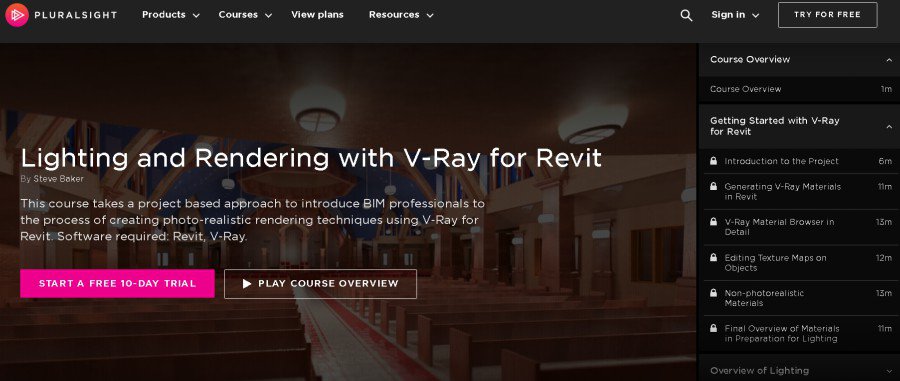Expand the Overview of Lighting section
The width and height of the screenshot is (900, 381).
[x=799, y=370]
